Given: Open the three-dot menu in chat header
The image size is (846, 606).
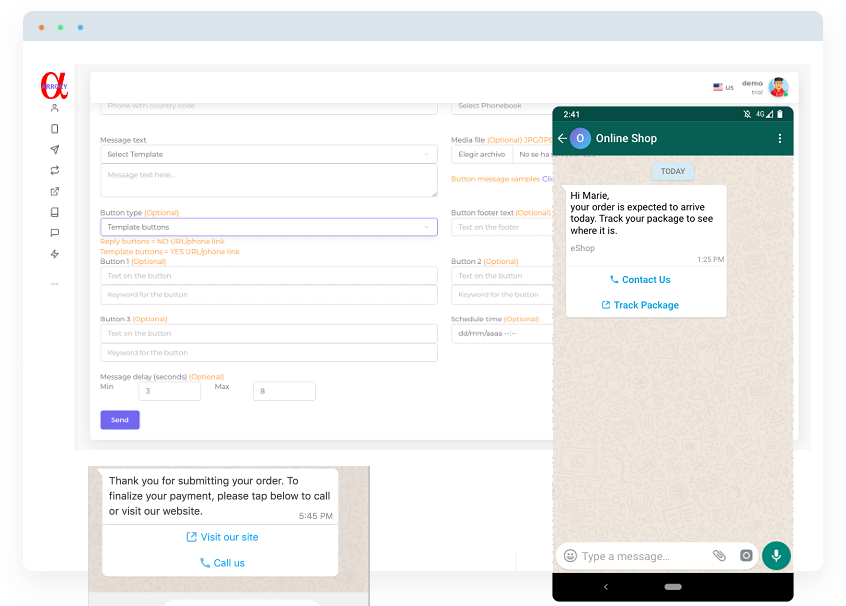Looking at the screenshot, I should [x=780, y=139].
